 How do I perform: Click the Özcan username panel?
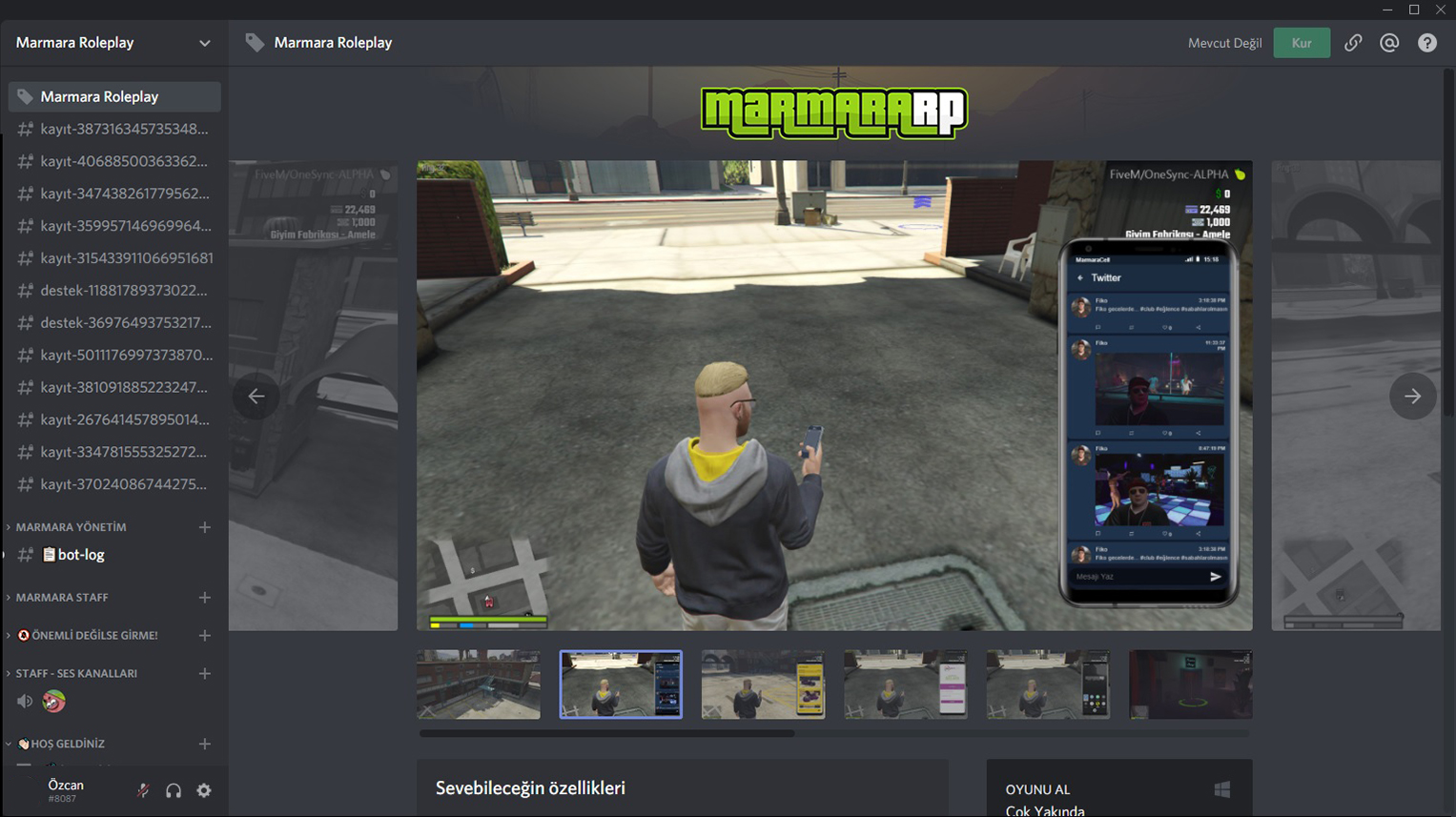(66, 790)
